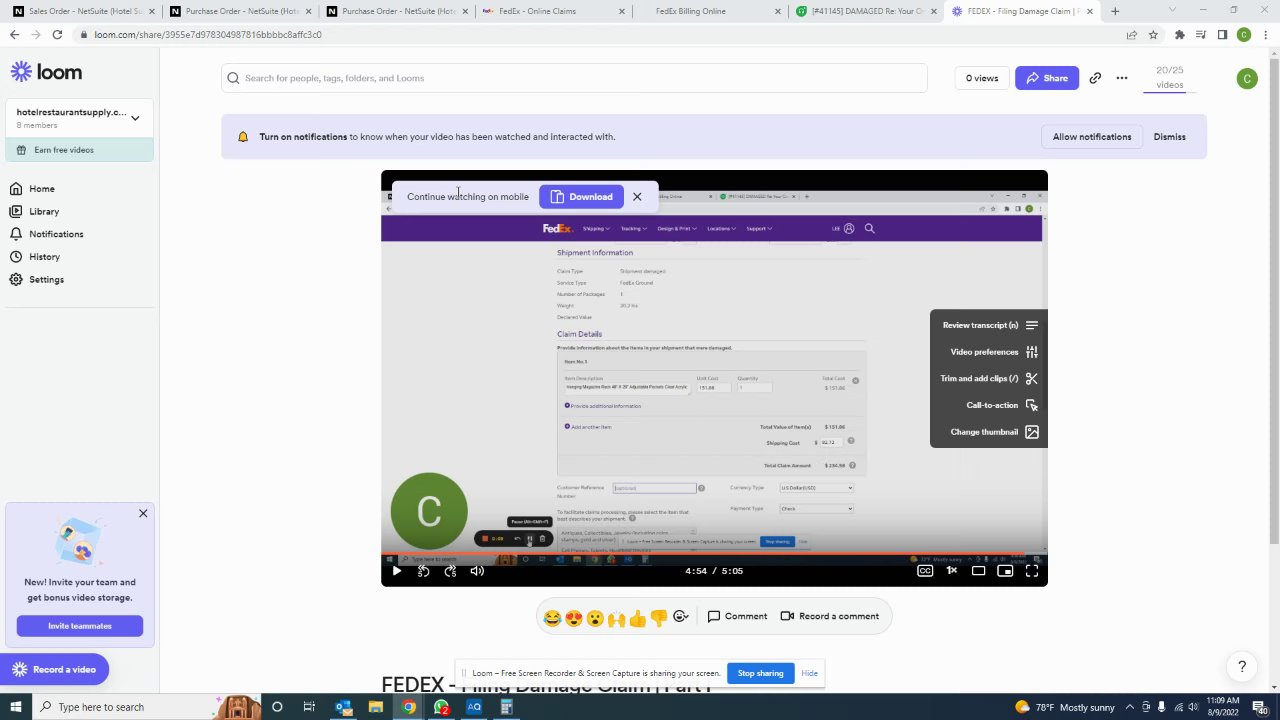Screen dimensions: 1280x720
Task: React with heart-eyes emoji
Action: [573, 617]
